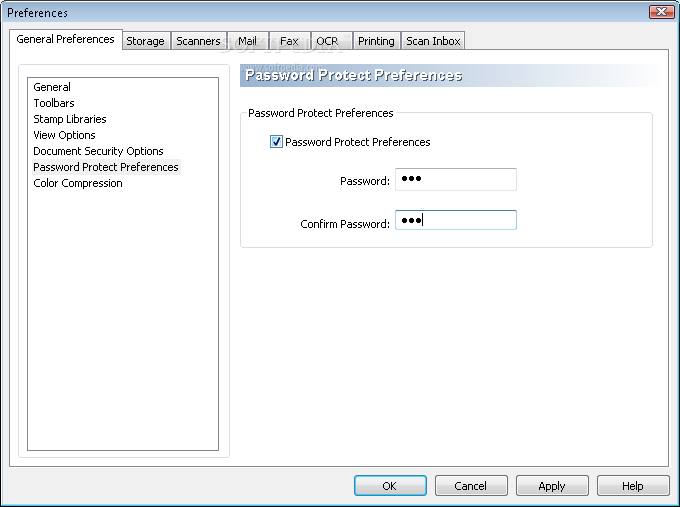Confirm settings with the OK button
This screenshot has height=507, width=680.
point(390,486)
